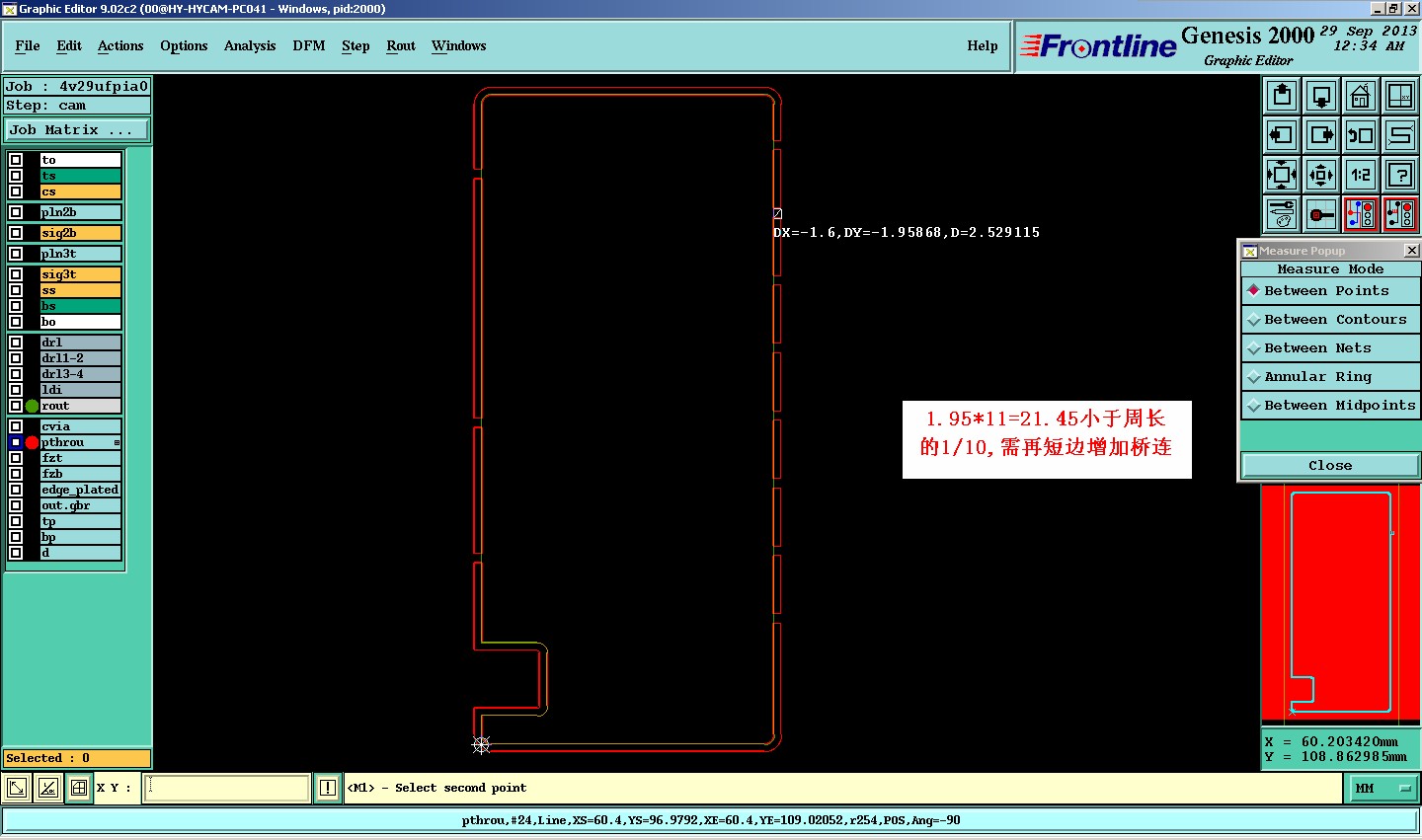The image size is (1422, 840).
Task: Click the colored-nets traffic-light icon
Action: click(x=1361, y=214)
